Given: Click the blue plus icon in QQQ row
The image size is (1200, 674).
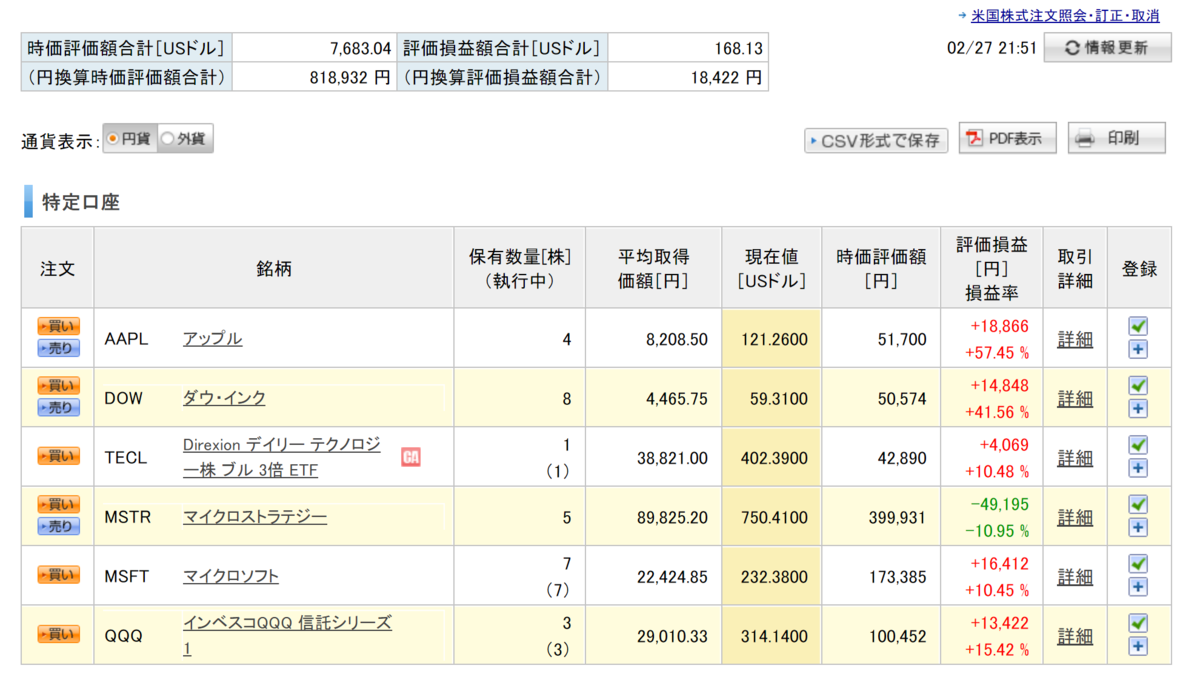Looking at the screenshot, I should pyautogui.click(x=1138, y=646).
